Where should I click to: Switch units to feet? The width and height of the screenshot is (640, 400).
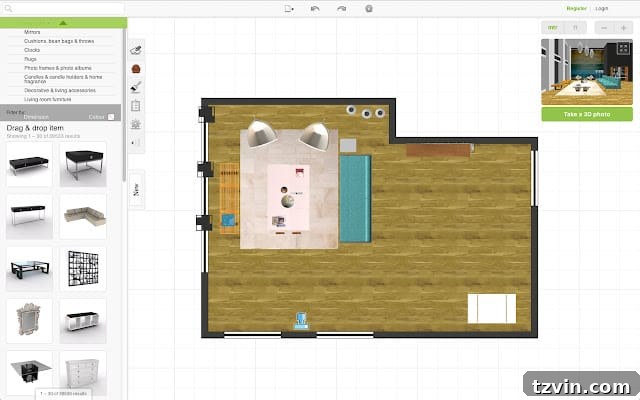pyautogui.click(x=576, y=28)
